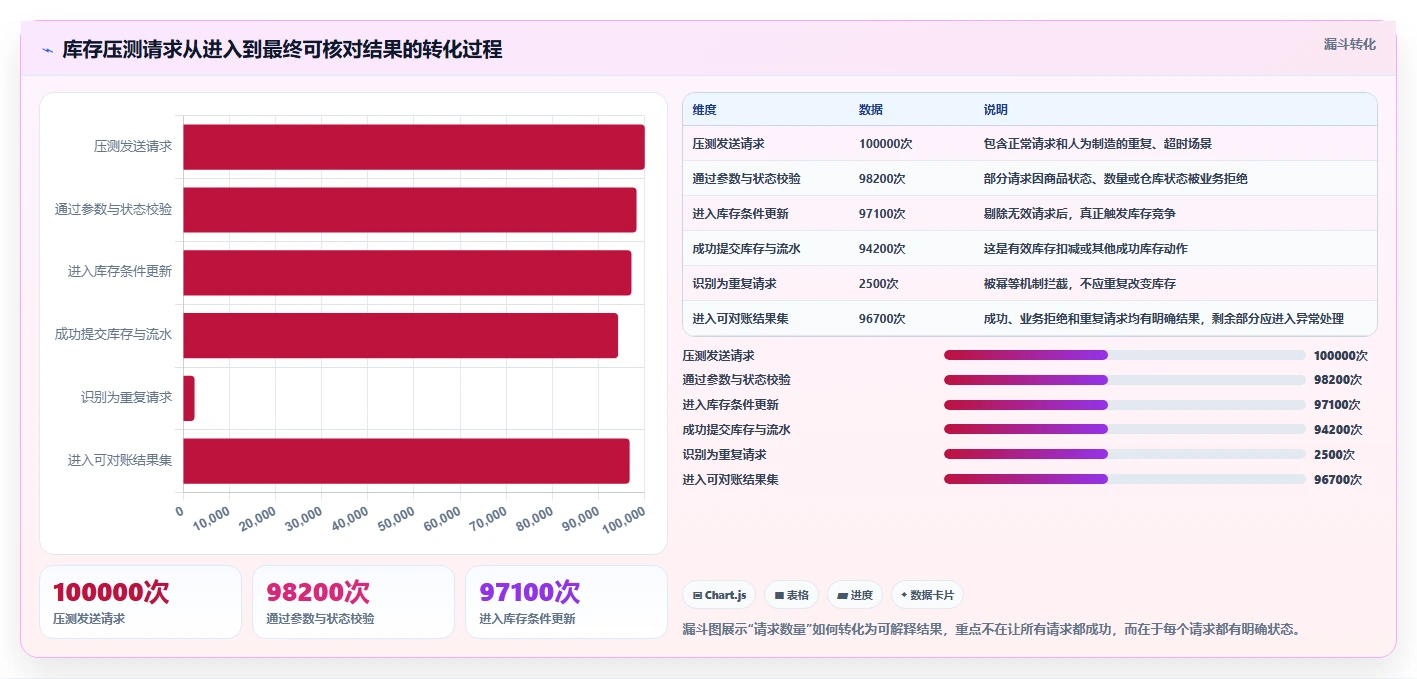Click progress bar for 通过参数与状态校验
Image resolution: width=1417 pixels, height=679 pixels.
tap(1125, 380)
